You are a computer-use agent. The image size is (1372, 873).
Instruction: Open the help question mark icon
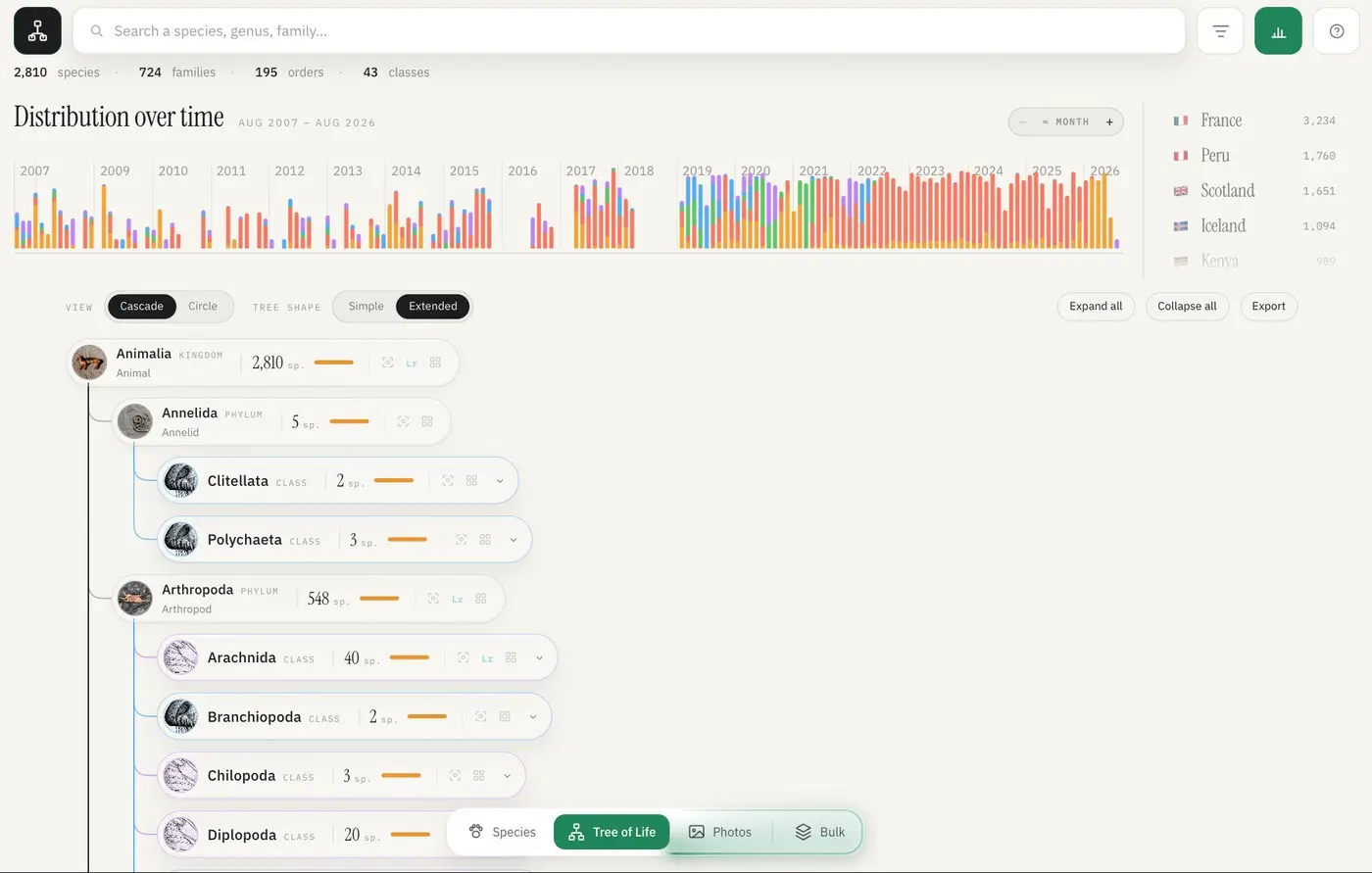pyautogui.click(x=1336, y=31)
